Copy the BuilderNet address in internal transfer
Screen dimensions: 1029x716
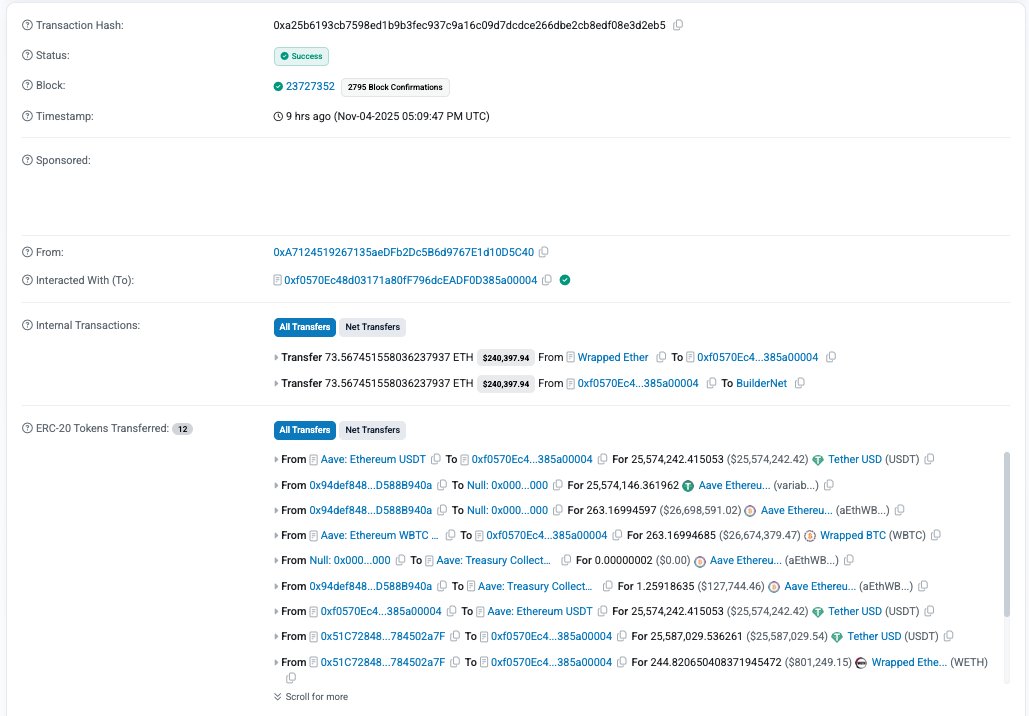(799, 383)
